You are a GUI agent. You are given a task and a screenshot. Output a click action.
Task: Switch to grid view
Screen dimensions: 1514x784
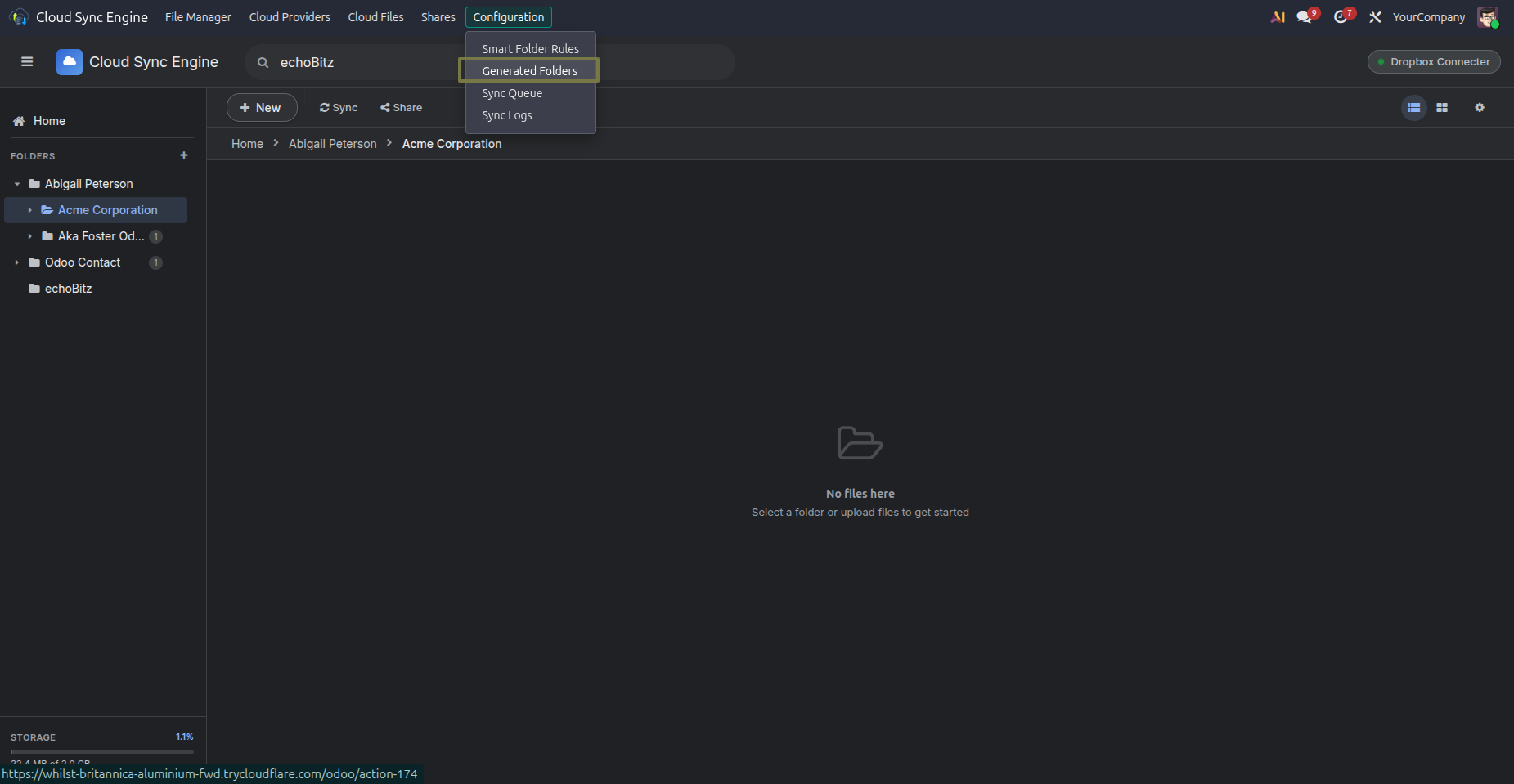click(x=1442, y=108)
